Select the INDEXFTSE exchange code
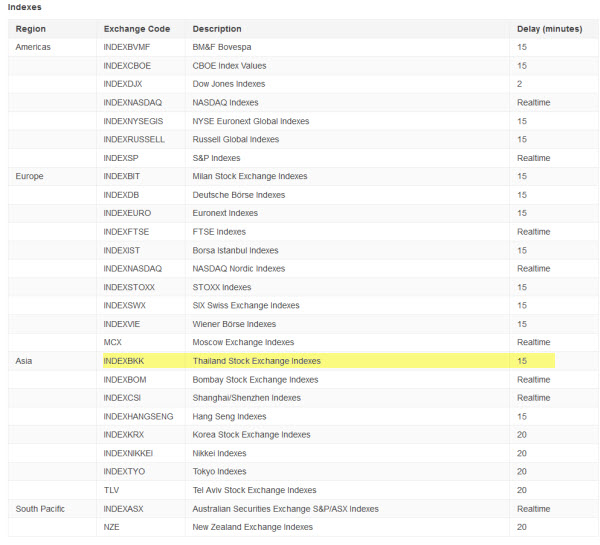 click(126, 232)
